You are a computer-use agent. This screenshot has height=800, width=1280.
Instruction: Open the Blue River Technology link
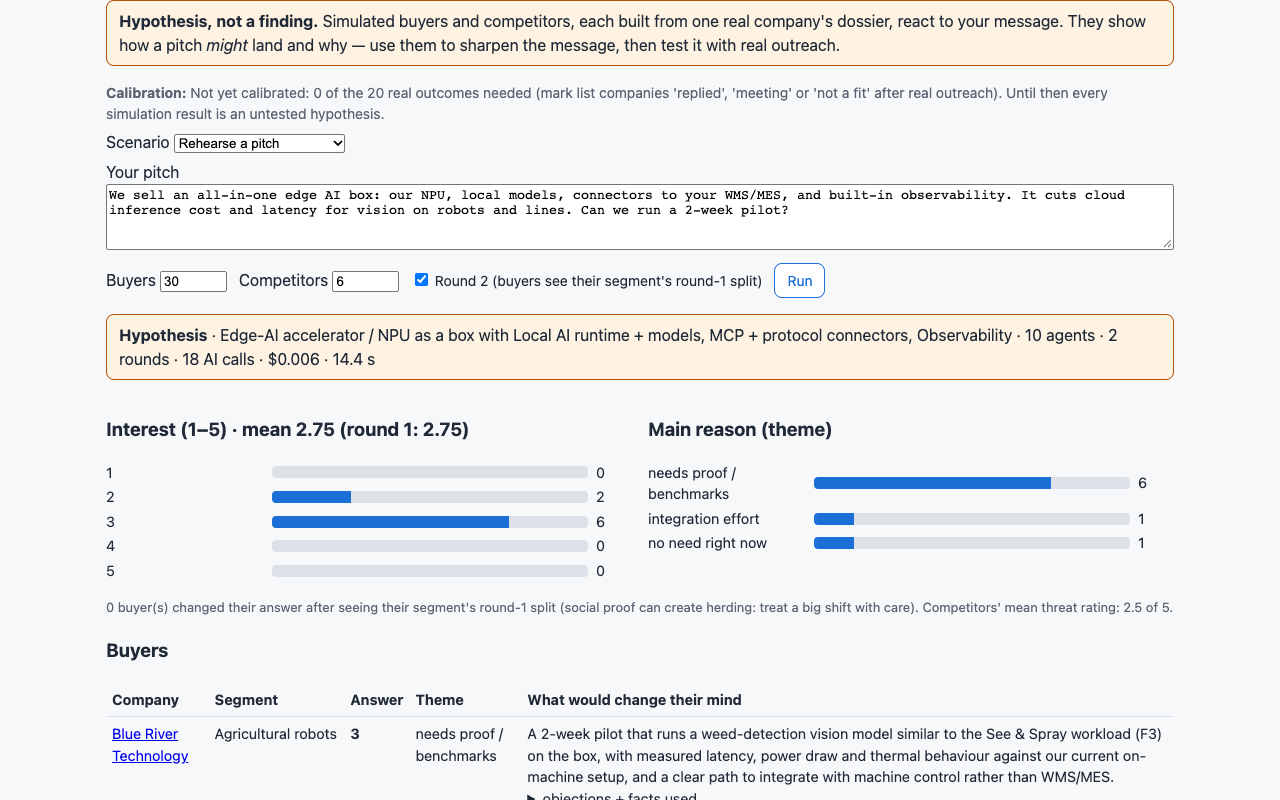point(150,745)
